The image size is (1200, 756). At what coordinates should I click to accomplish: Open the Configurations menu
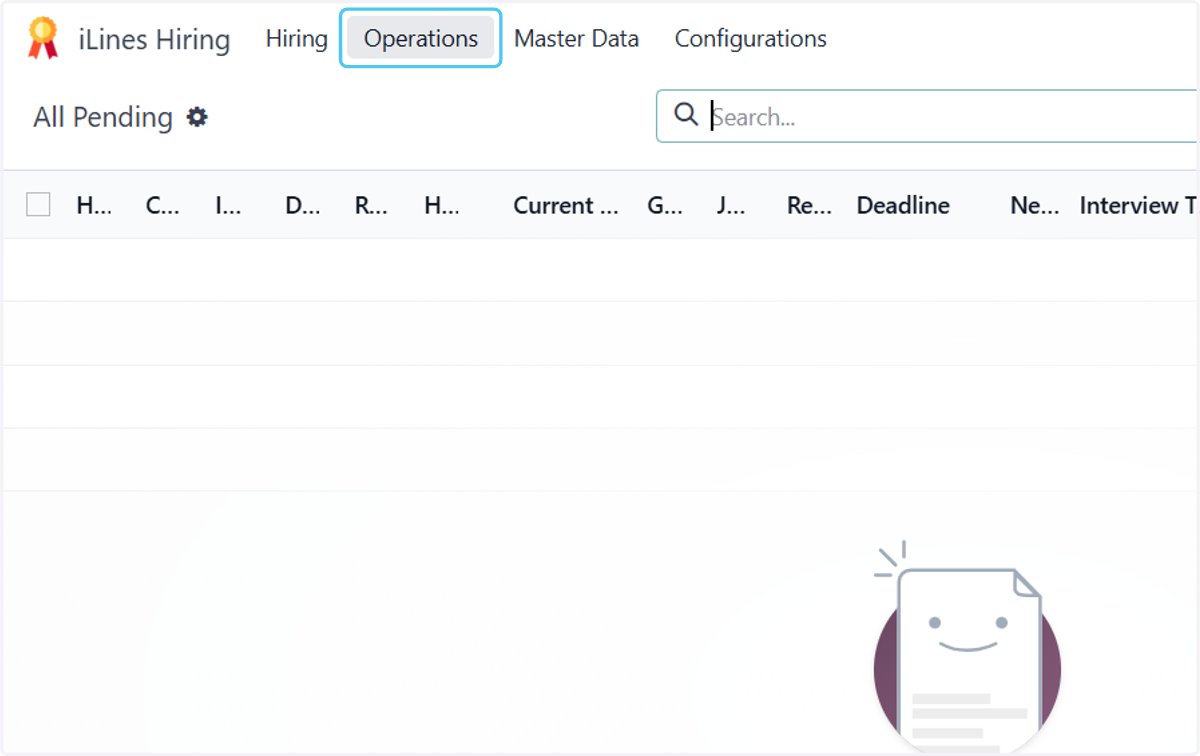tap(751, 39)
